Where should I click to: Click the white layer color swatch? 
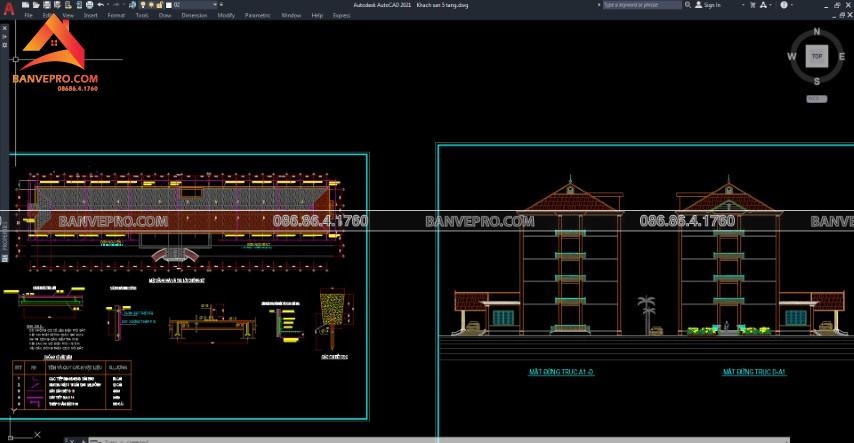pyautogui.click(x=169, y=5)
